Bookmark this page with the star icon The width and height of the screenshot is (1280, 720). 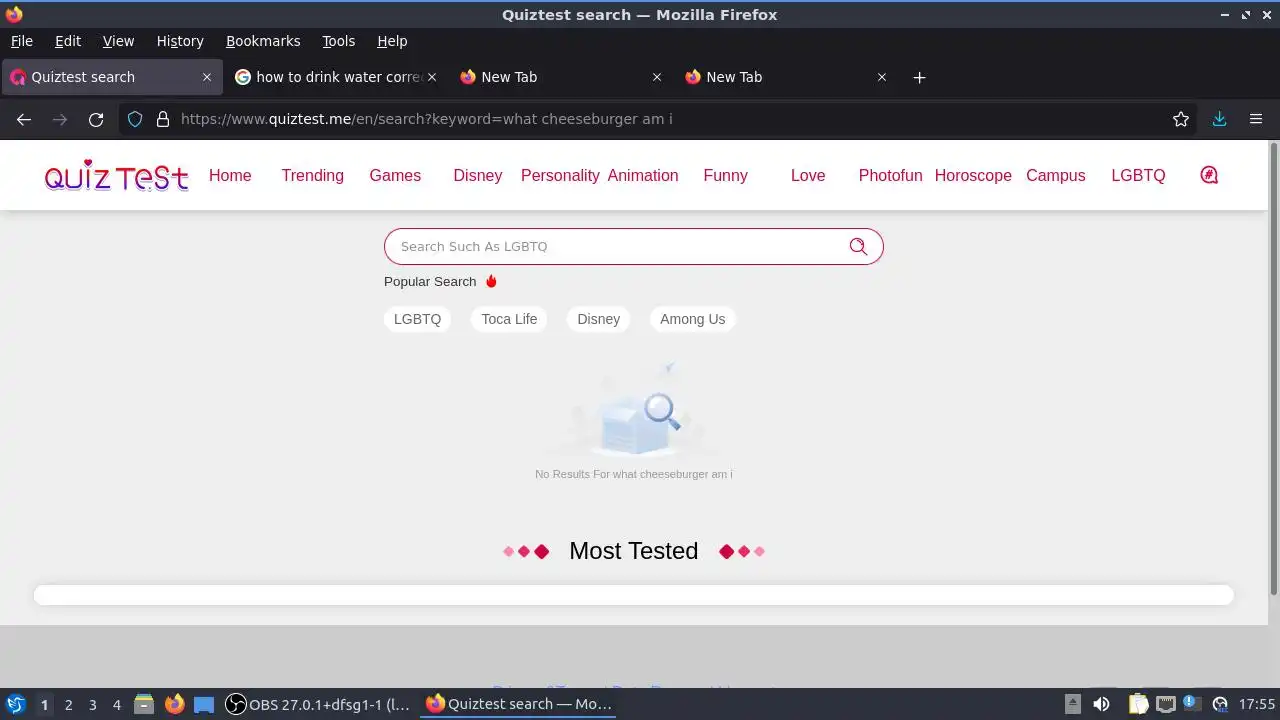click(1181, 119)
